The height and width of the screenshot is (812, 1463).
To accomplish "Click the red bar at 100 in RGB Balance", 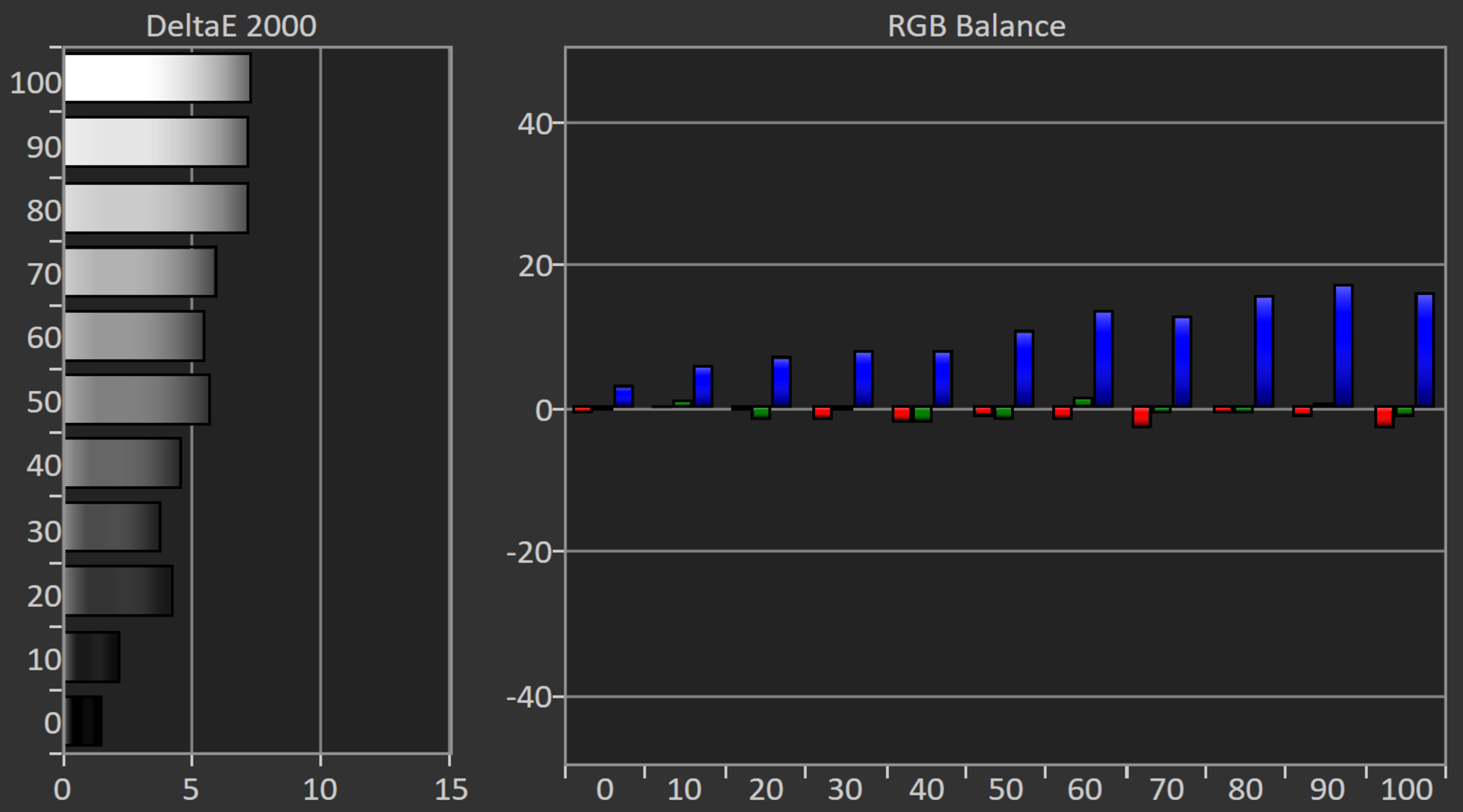I will (1384, 417).
